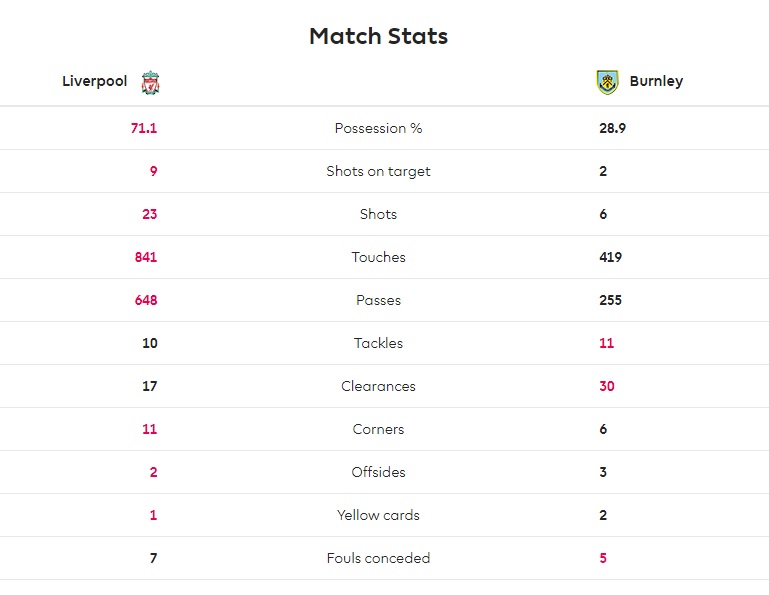Select the Possession % stat label
Screen dimensions: 769x595
[x=379, y=128]
